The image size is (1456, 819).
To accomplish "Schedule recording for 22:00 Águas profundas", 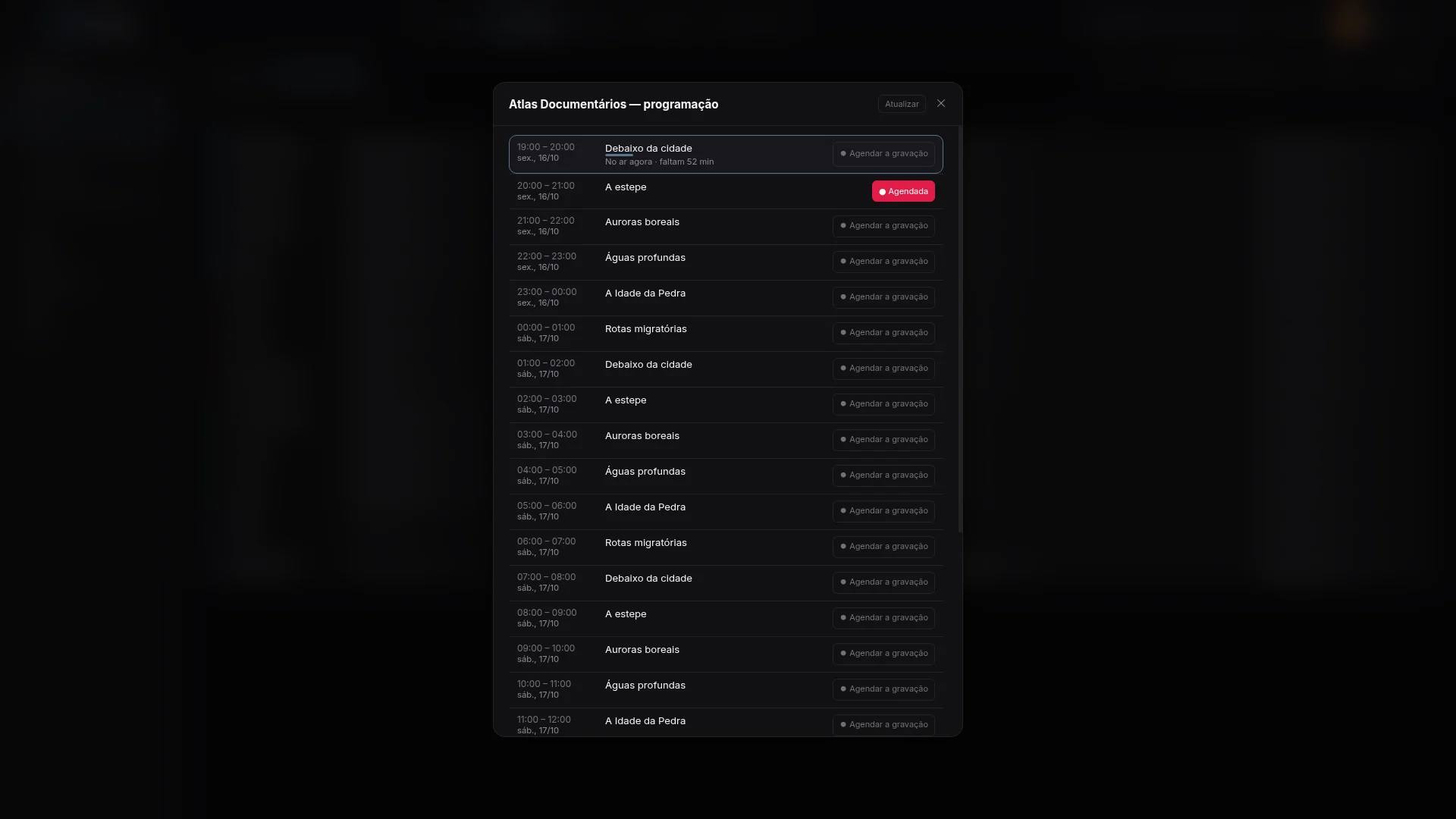I will (x=883, y=262).
